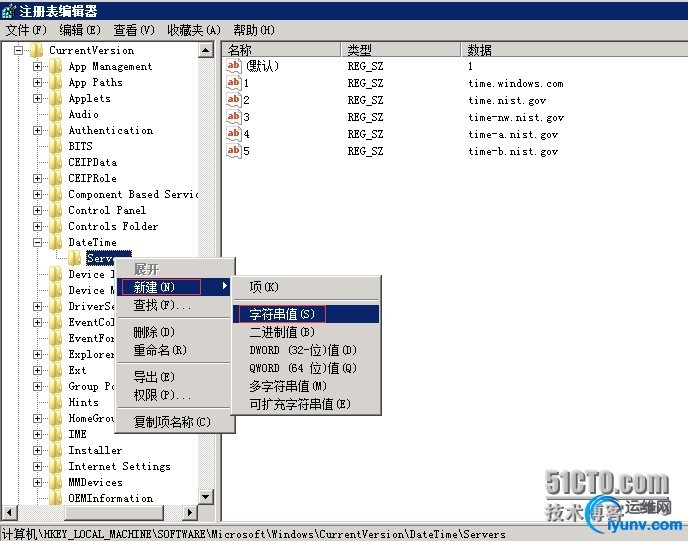The width and height of the screenshot is (688, 541).
Task: Click the Internet Settings folder icon
Action: pos(55,466)
